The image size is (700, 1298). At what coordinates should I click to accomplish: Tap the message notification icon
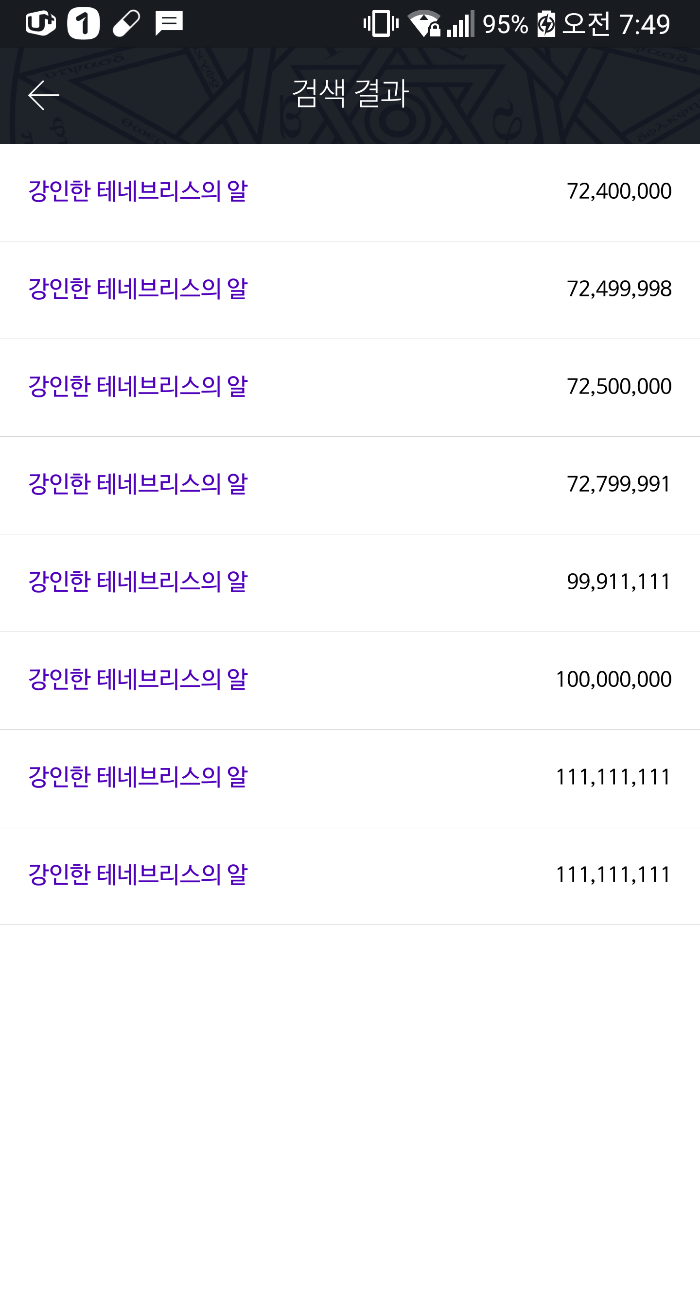[169, 23]
